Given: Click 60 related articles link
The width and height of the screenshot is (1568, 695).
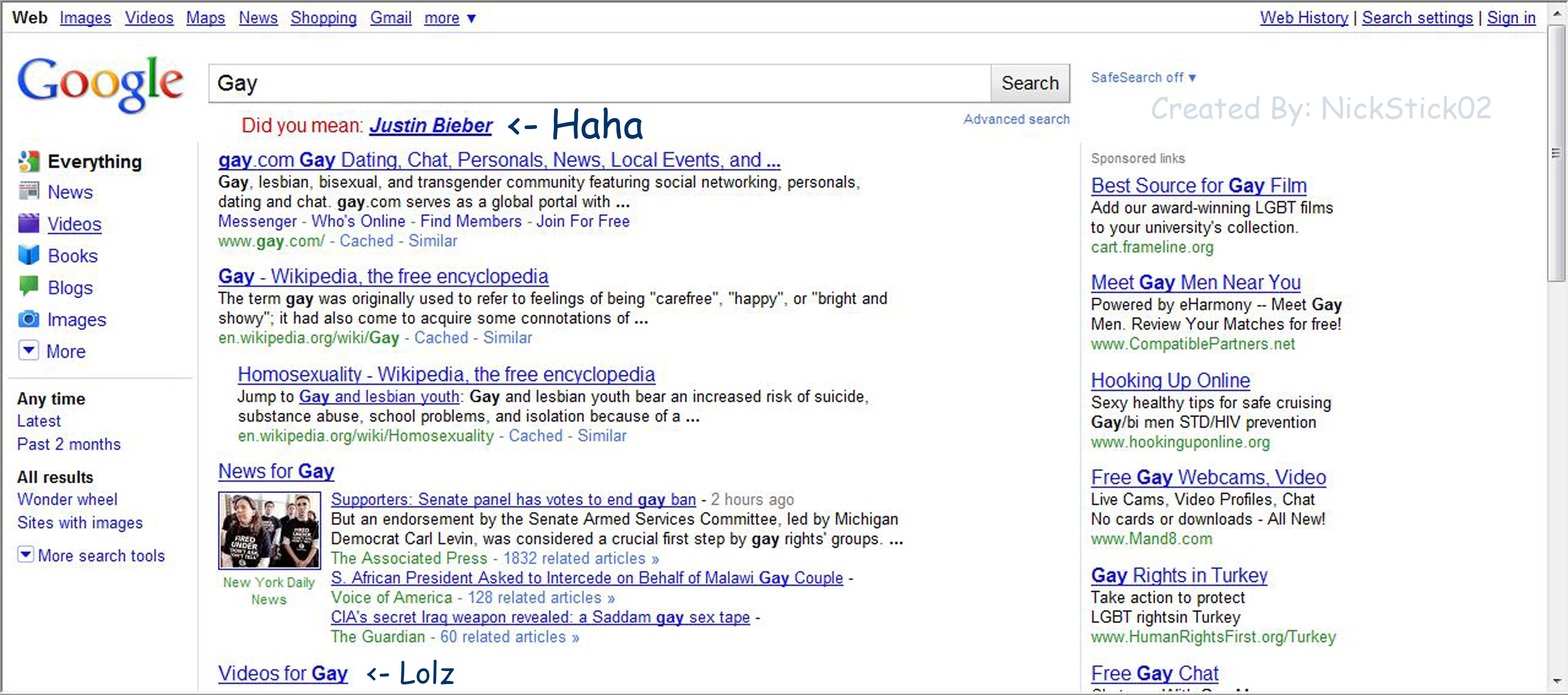Looking at the screenshot, I should 509,637.
